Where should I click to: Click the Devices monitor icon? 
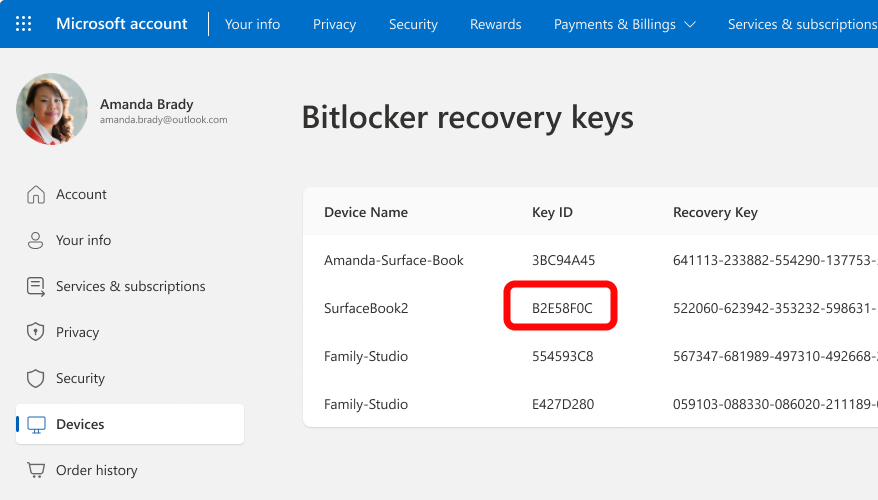36,425
